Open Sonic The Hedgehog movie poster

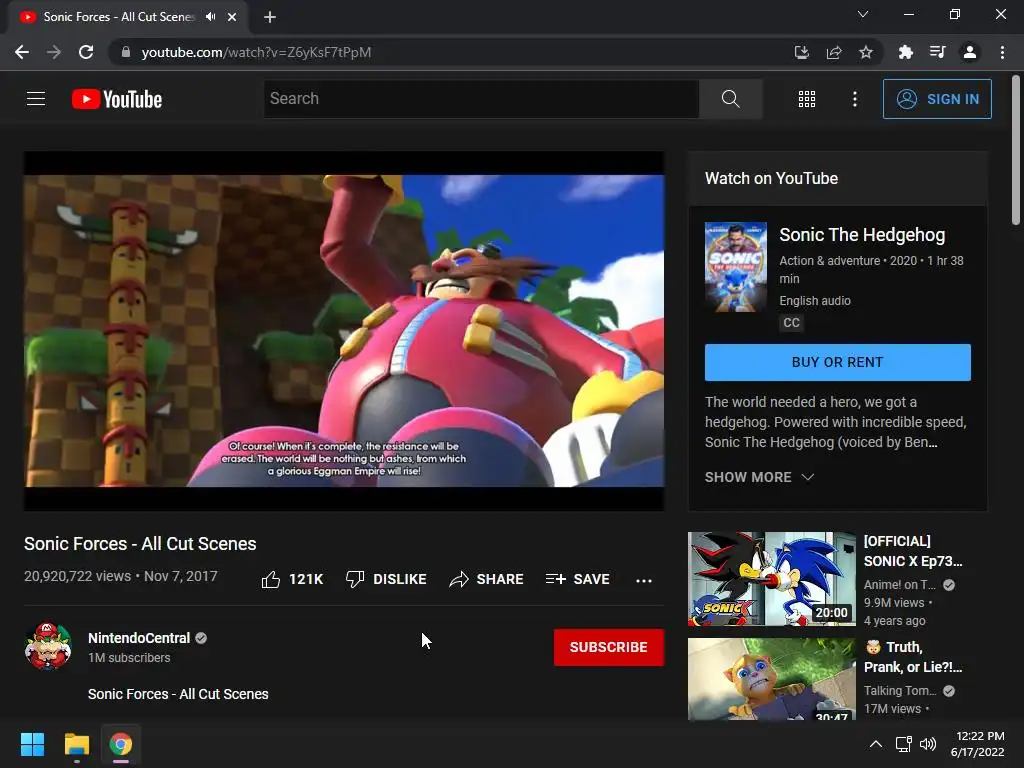[736, 267]
